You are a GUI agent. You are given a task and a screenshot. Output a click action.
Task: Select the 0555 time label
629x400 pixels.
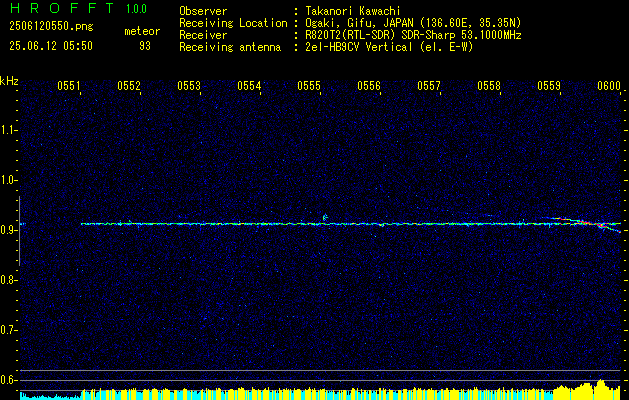tap(309, 86)
